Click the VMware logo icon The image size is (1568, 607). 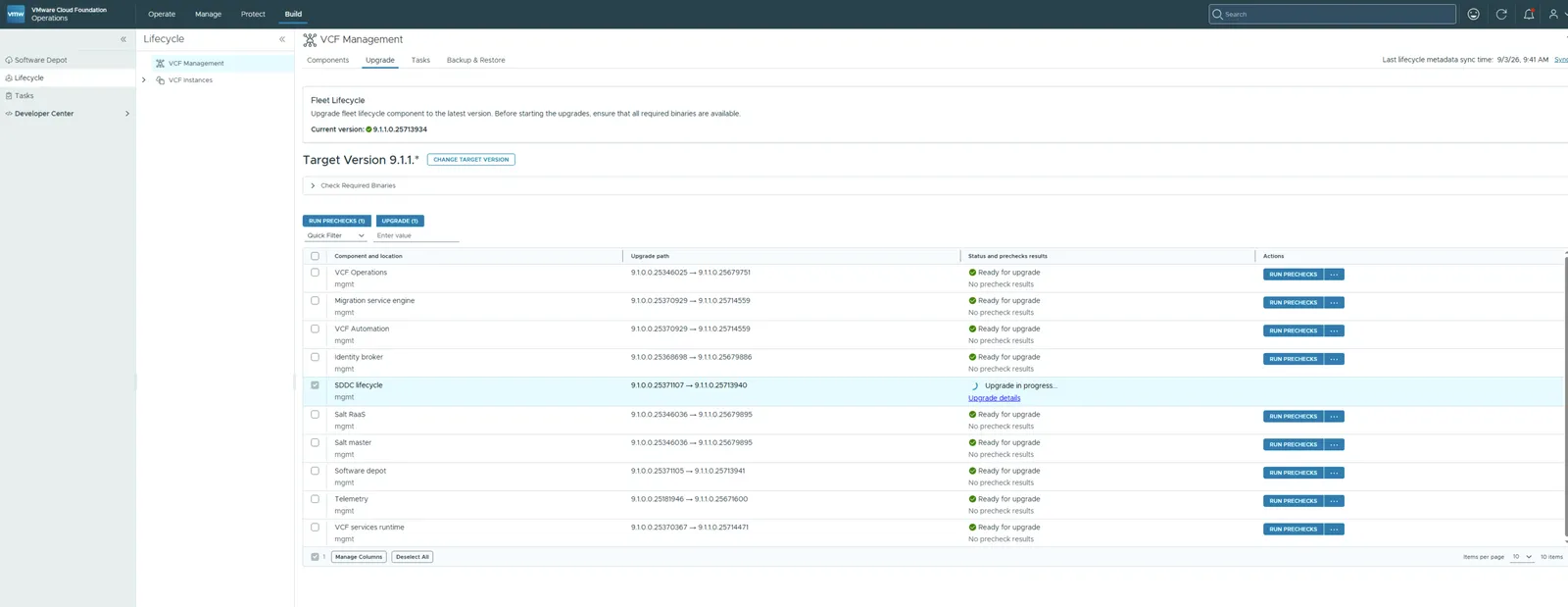click(x=16, y=14)
